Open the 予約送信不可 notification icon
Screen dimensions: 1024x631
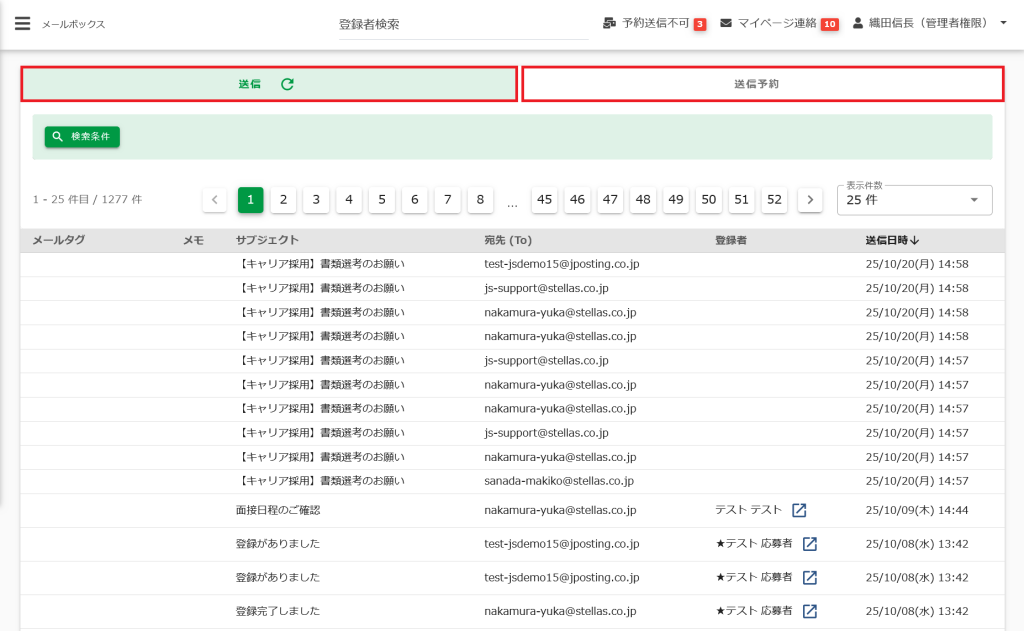[x=609, y=23]
